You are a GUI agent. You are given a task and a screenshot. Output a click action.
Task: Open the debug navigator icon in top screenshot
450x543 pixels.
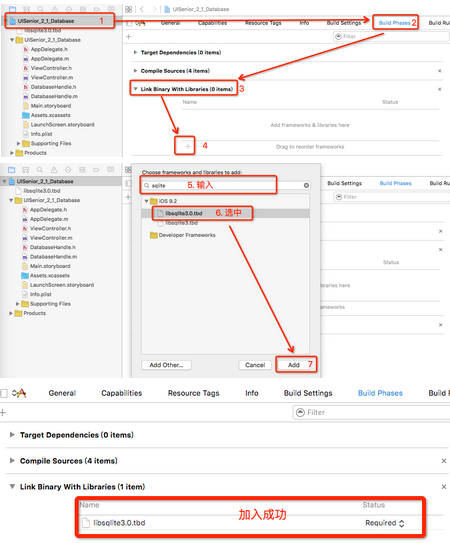point(83,9)
